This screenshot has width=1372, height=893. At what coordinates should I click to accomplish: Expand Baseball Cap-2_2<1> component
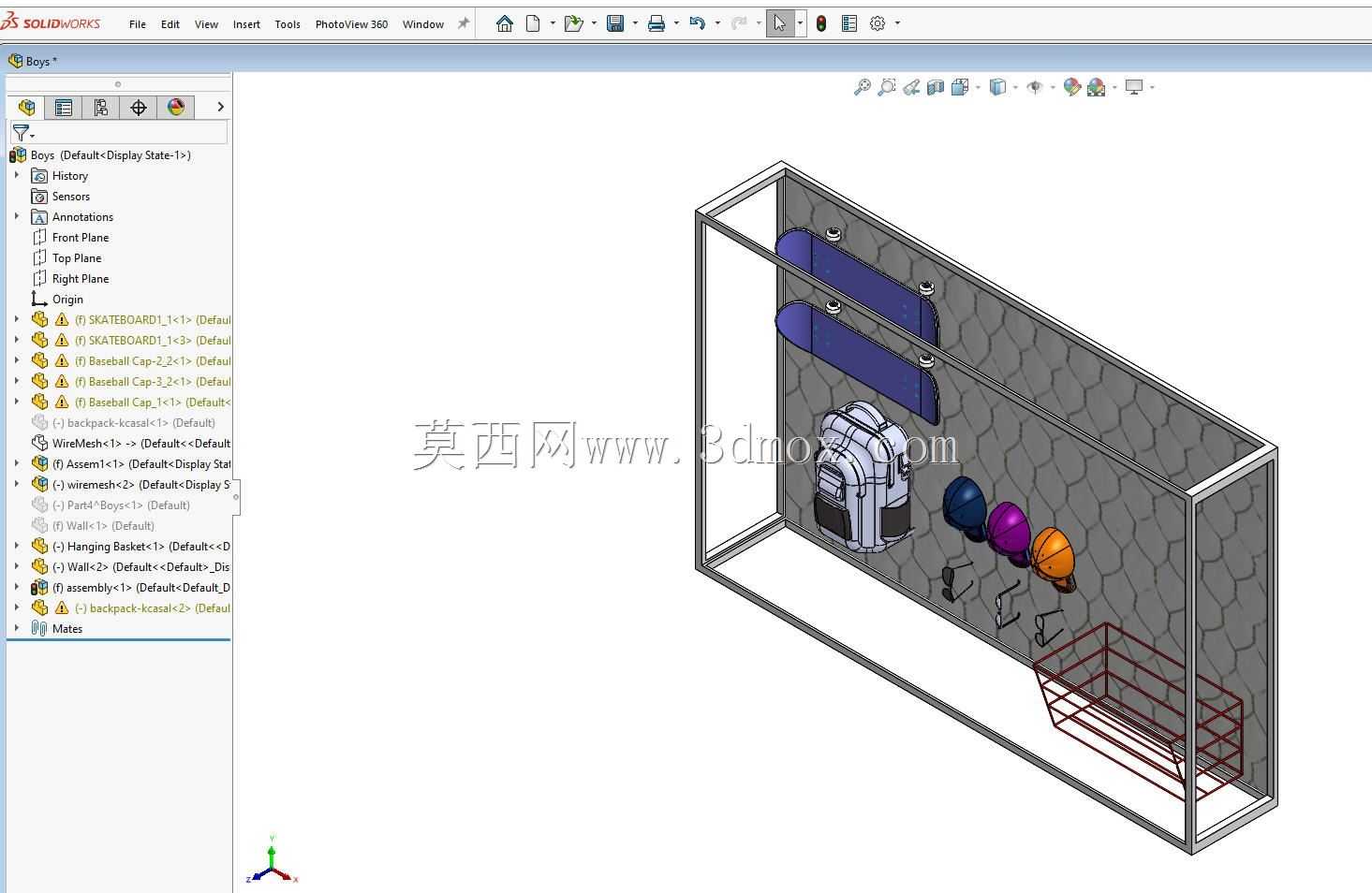tap(16, 360)
